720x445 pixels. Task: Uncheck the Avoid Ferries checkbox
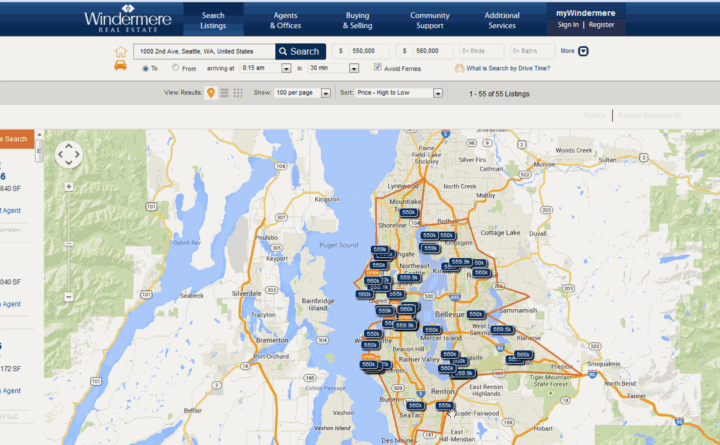(377, 68)
